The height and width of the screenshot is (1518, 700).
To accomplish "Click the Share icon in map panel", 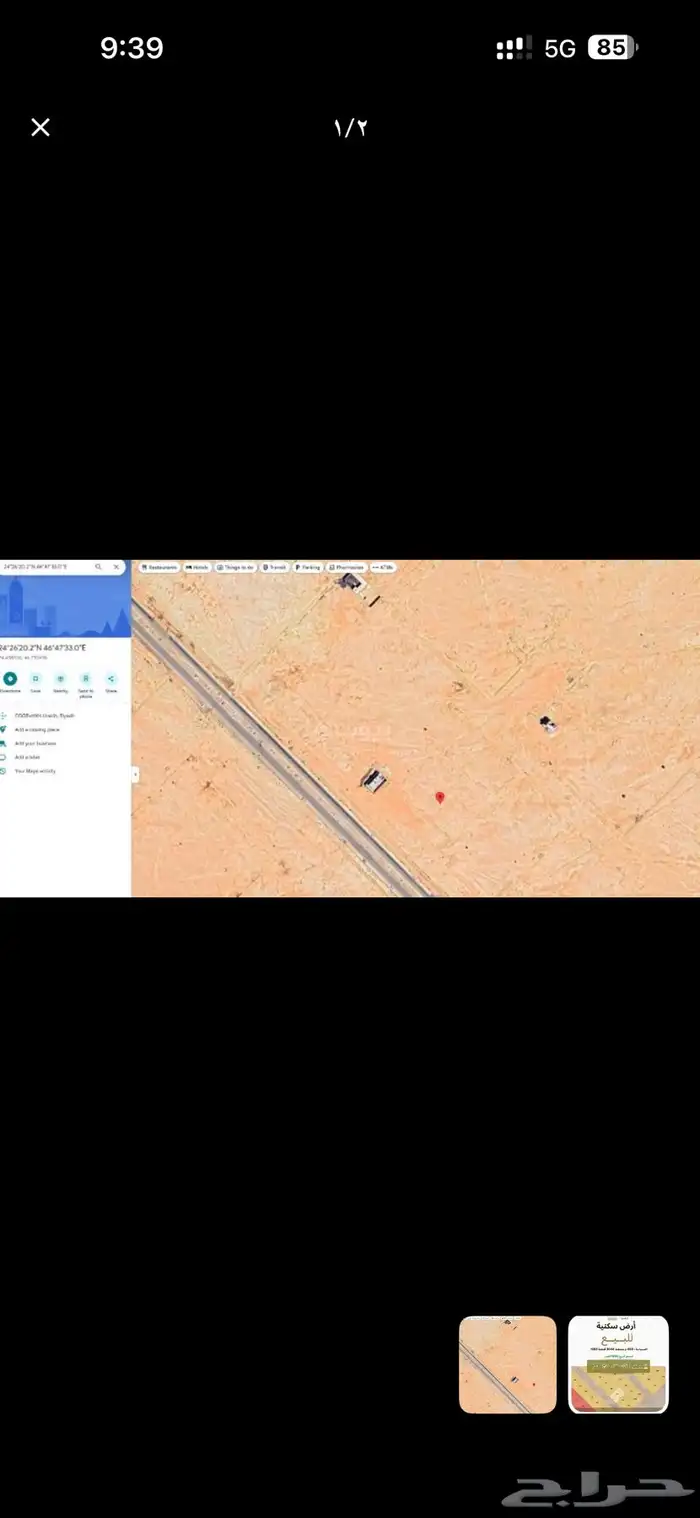I will point(111,679).
